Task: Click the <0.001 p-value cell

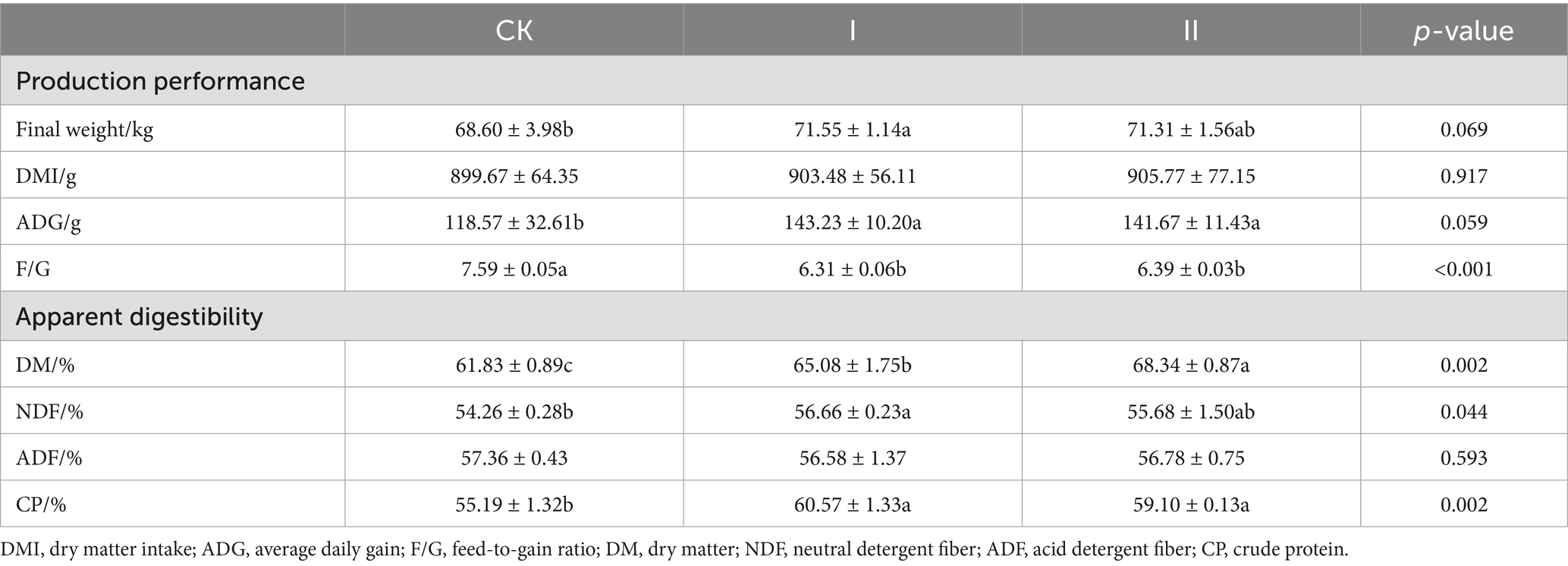Action: coord(1463,269)
